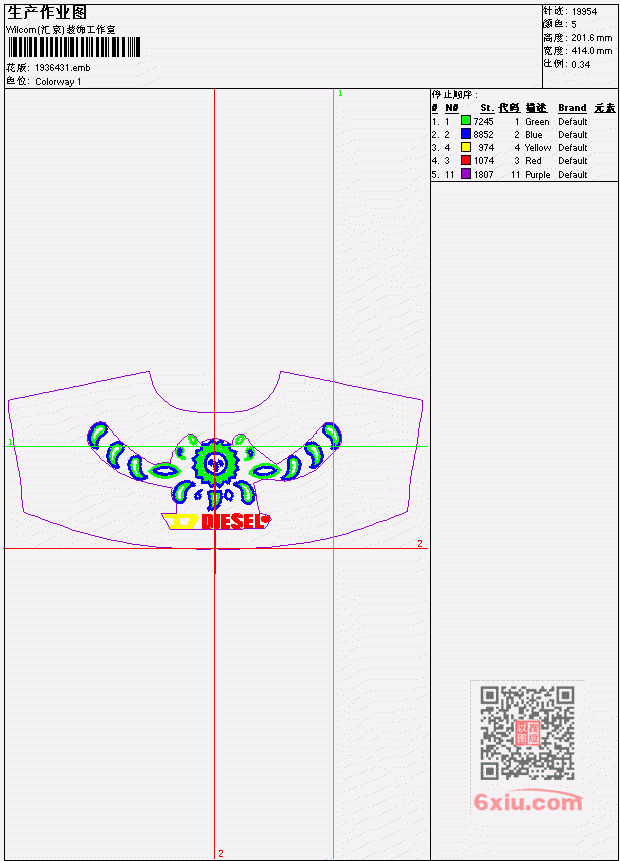Click the Blue color swatch in row 2
The width and height of the screenshot is (620, 861).
(x=466, y=134)
